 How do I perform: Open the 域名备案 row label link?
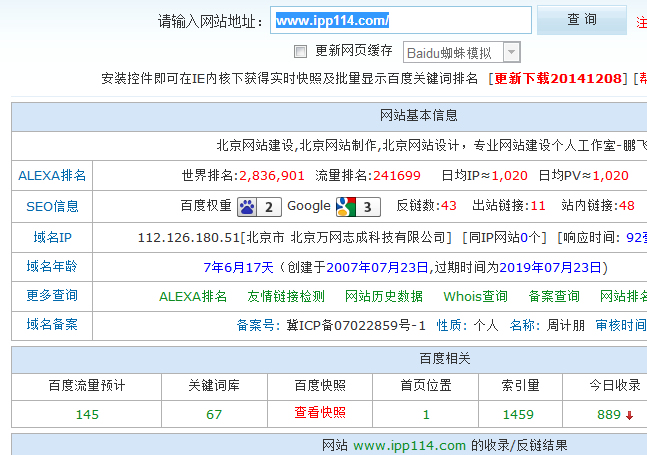tap(52, 325)
